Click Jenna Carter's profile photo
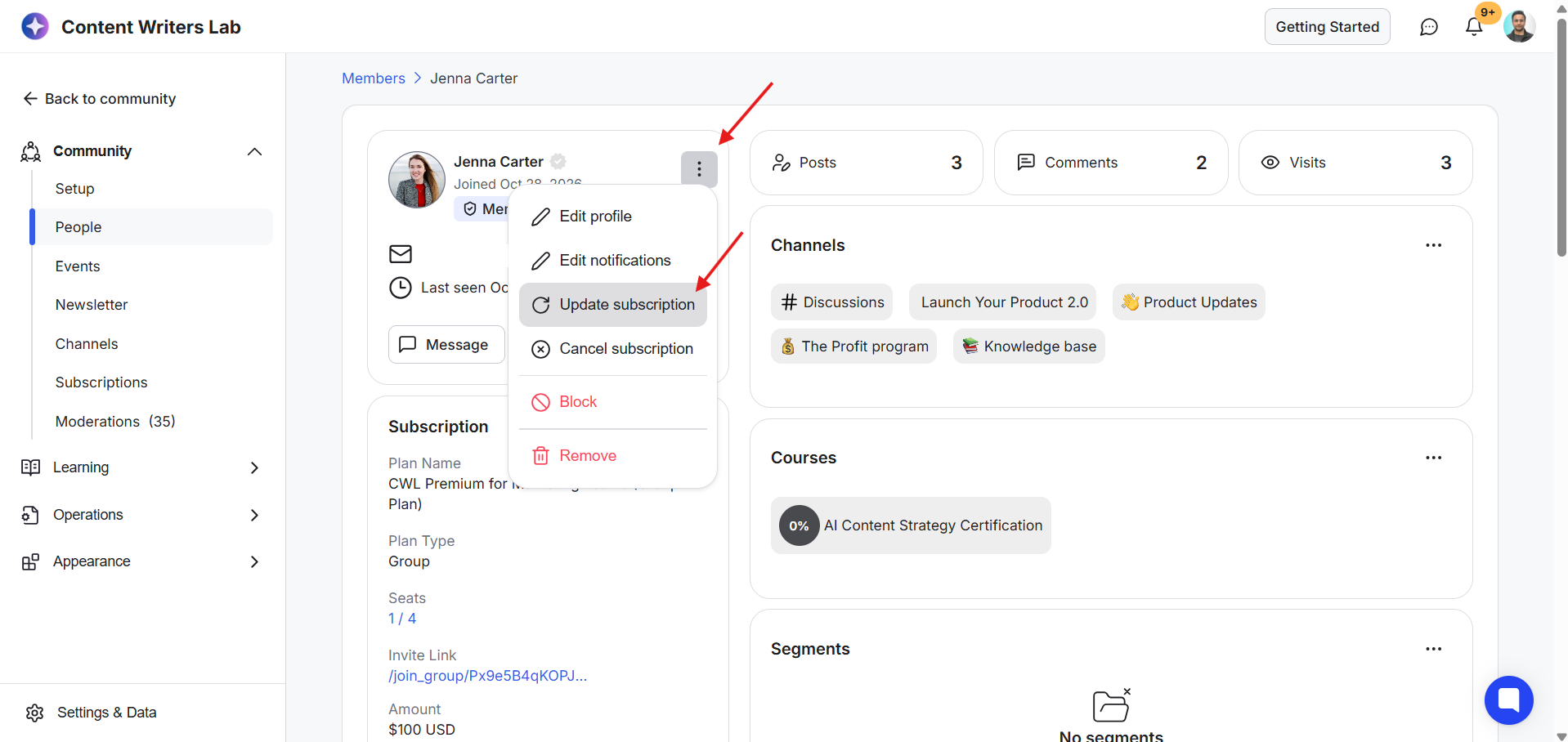 417,180
